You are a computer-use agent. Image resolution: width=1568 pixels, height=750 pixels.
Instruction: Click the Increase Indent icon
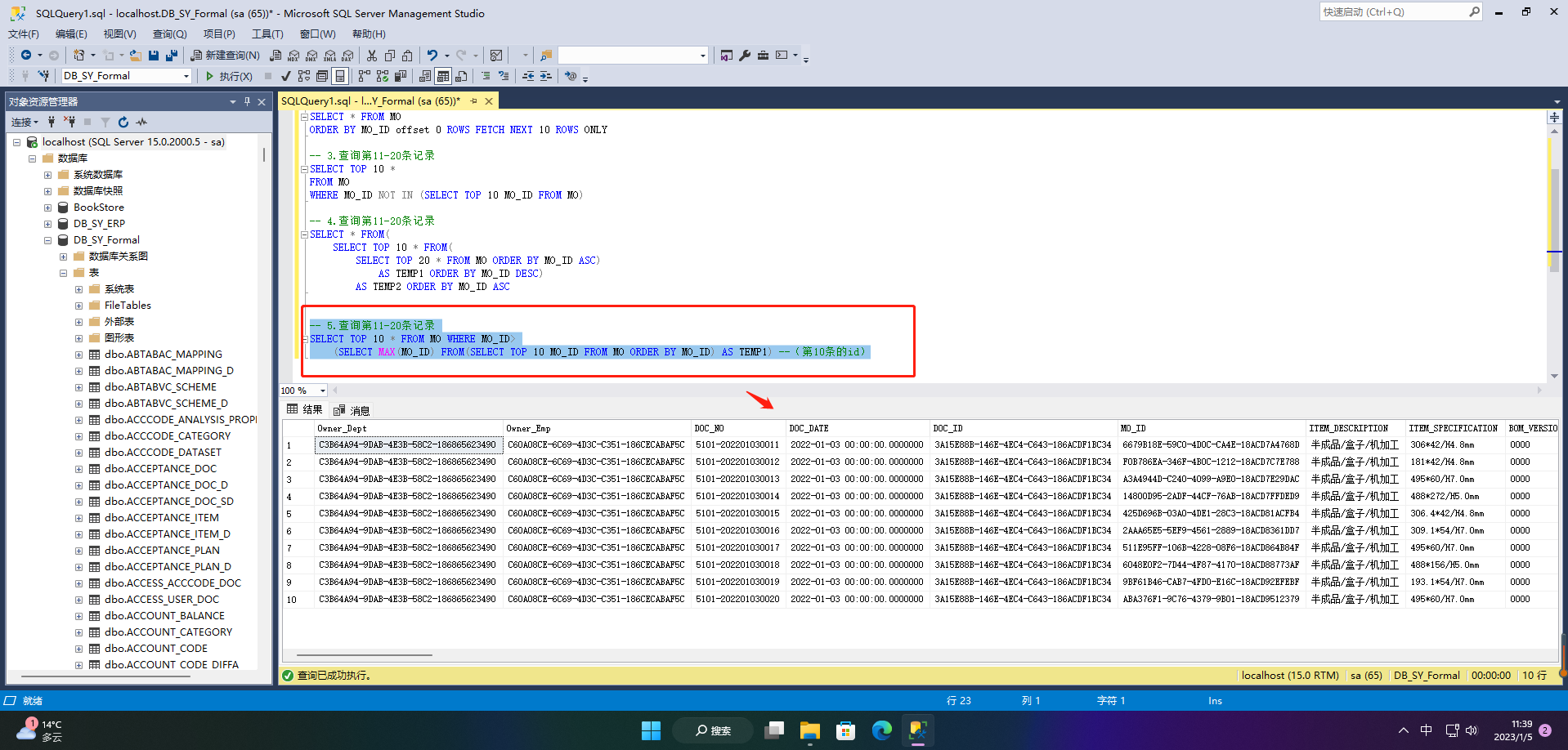point(546,76)
